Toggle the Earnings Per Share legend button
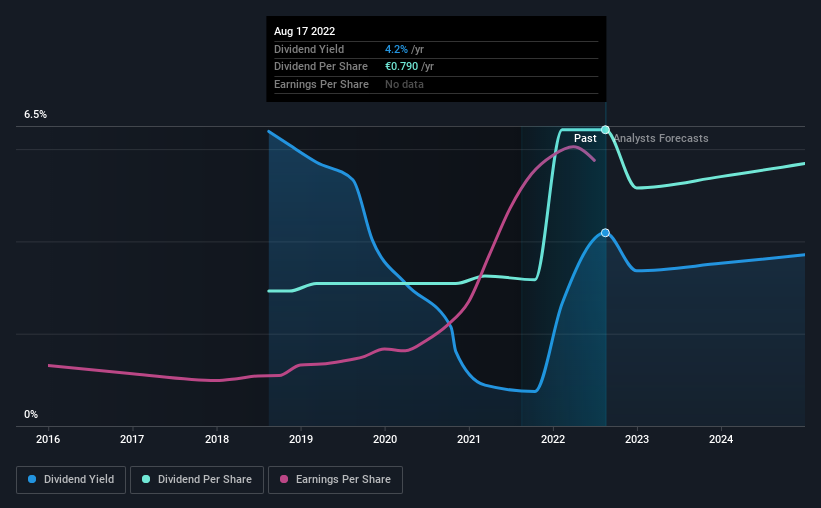Screen dimensions: 821x508 [x=335, y=479]
